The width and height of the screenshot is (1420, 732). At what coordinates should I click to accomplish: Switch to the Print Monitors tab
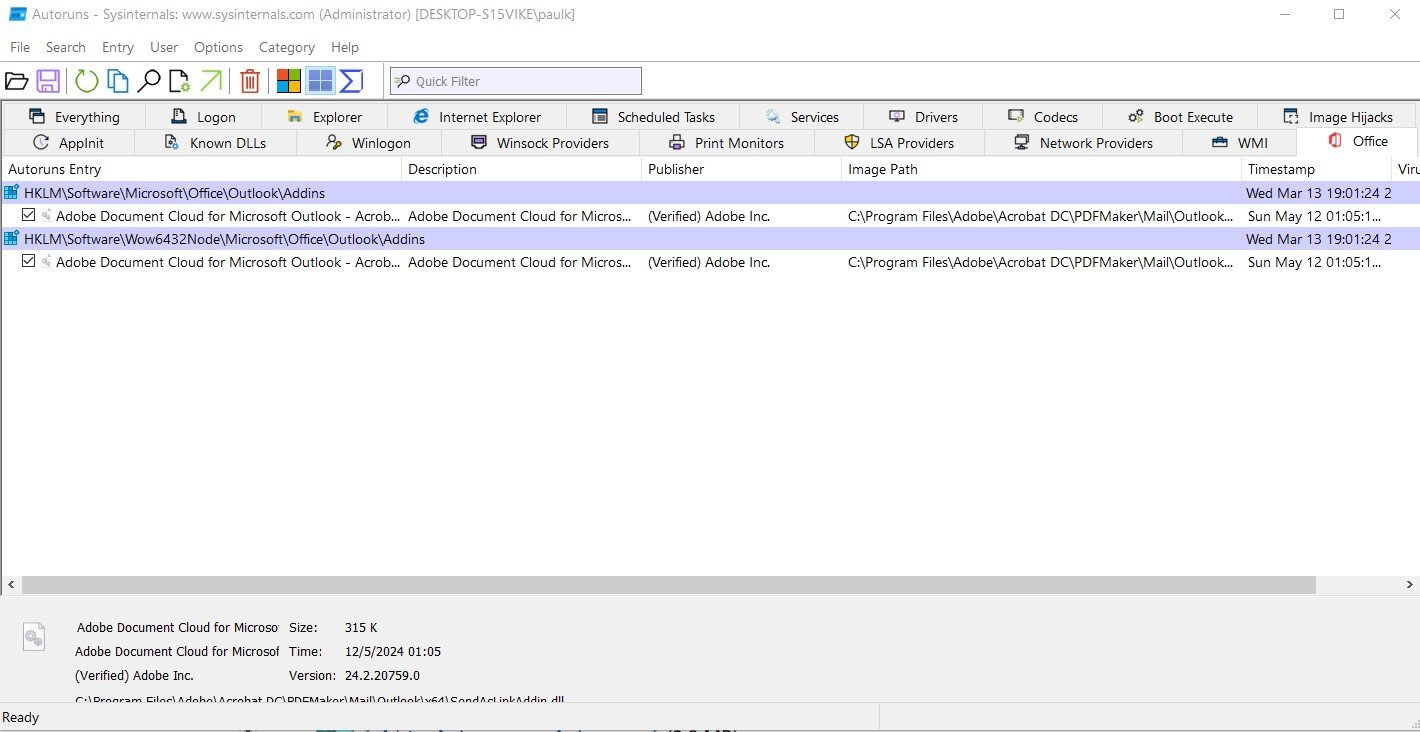727,143
